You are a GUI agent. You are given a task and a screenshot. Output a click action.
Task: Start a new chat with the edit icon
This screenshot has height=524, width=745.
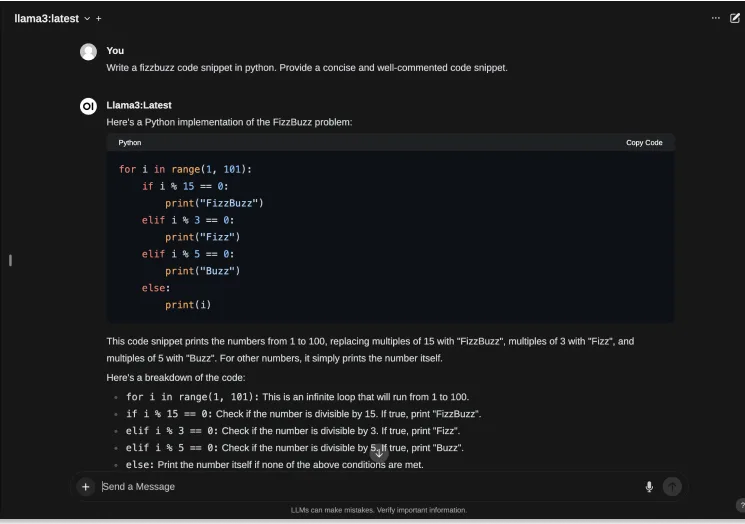735,18
